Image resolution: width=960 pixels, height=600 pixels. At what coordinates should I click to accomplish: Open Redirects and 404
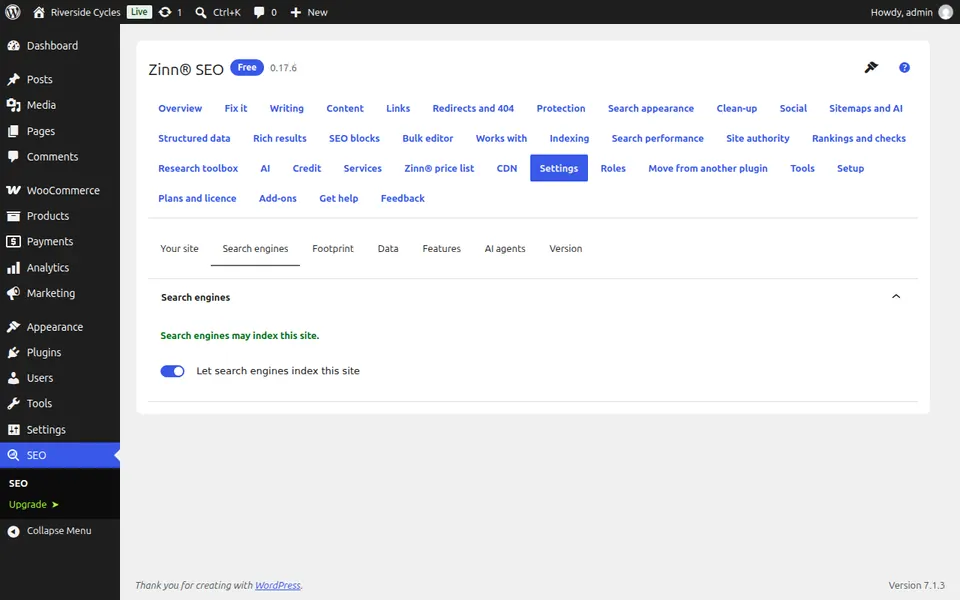[473, 108]
